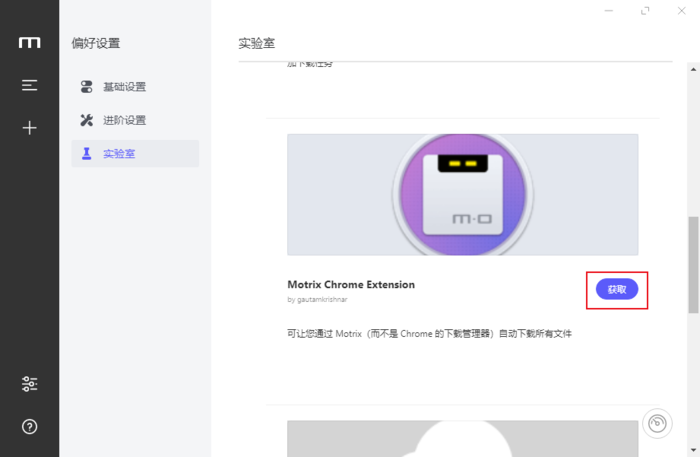
Task: Click the speedometer icon at bottom right
Action: point(657,424)
